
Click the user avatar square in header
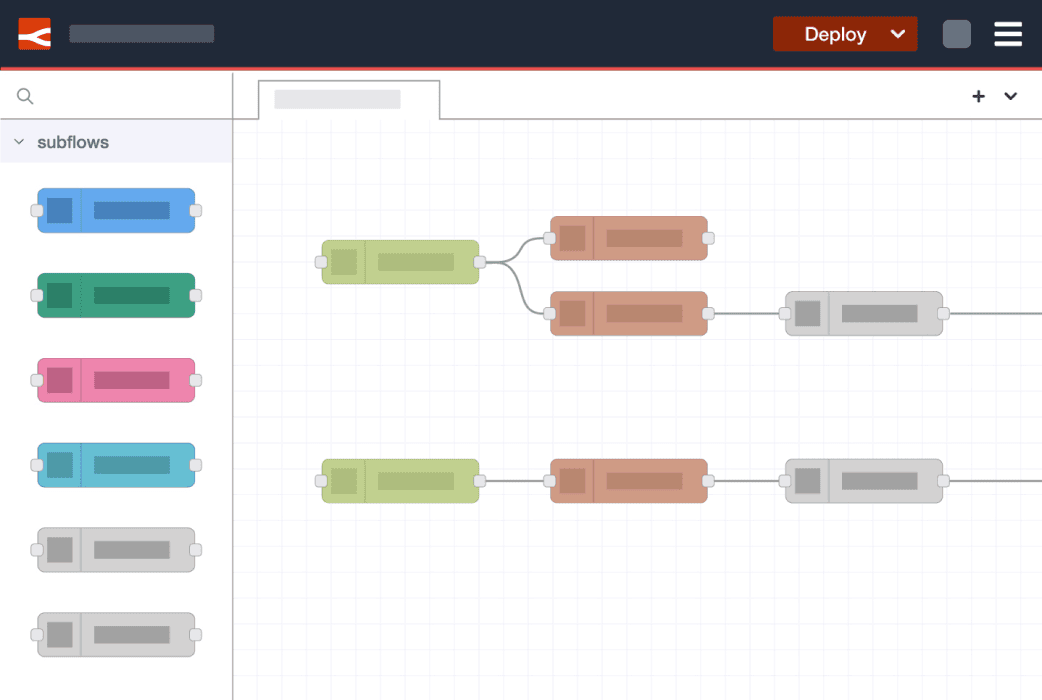[x=956, y=33]
